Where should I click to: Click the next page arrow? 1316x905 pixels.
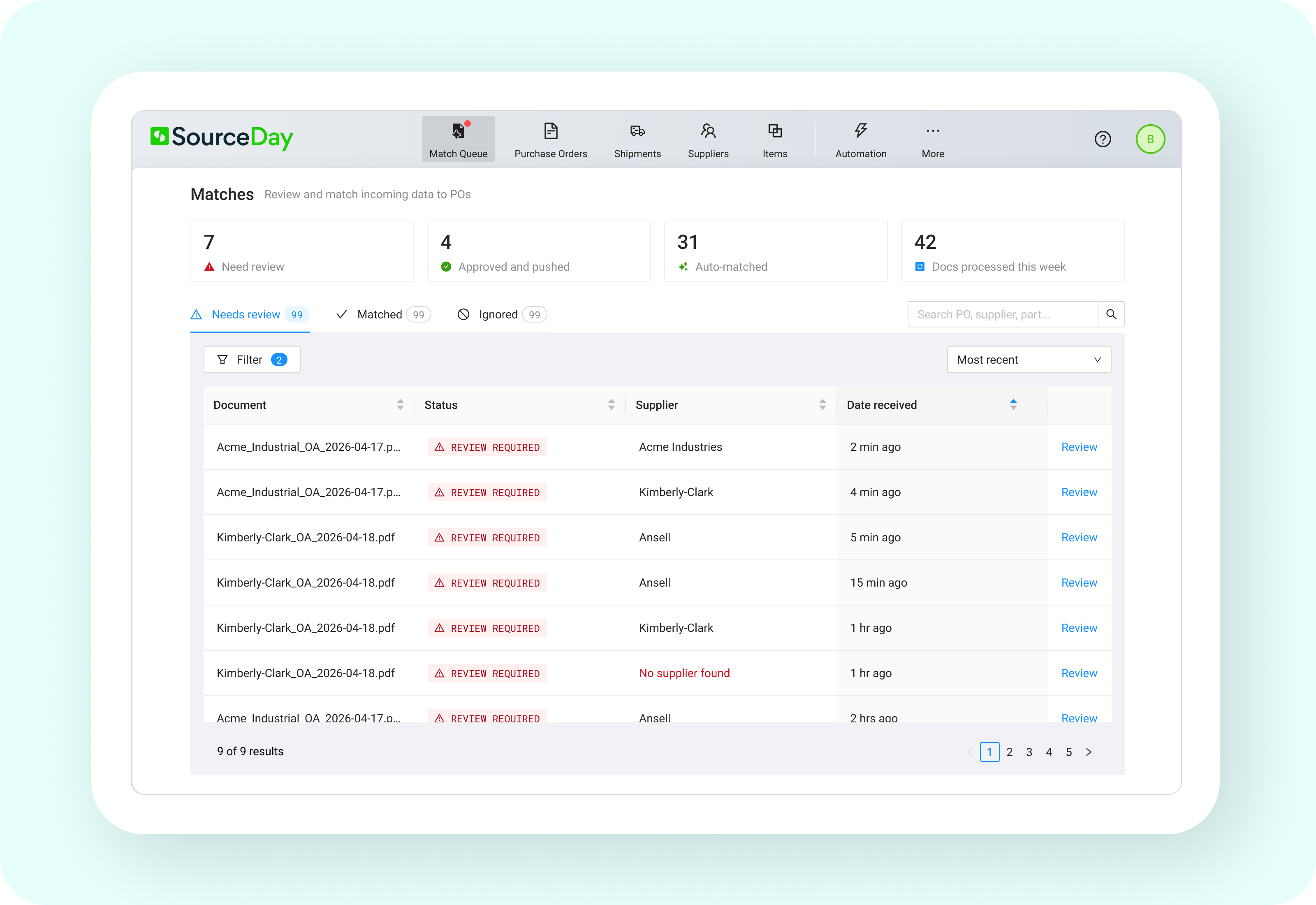(1089, 752)
